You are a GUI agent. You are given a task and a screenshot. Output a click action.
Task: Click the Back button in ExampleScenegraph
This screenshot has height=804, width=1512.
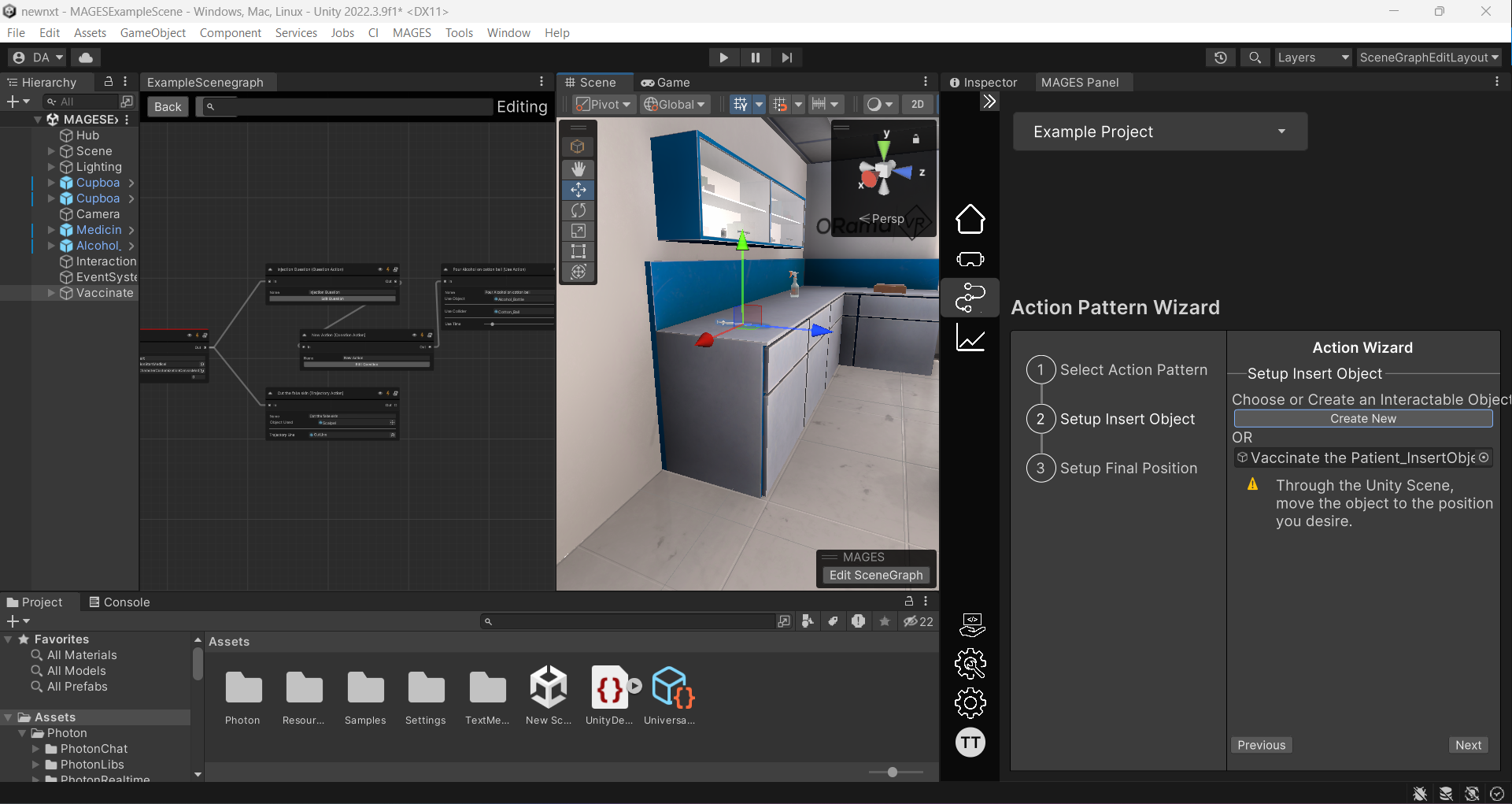[x=168, y=107]
